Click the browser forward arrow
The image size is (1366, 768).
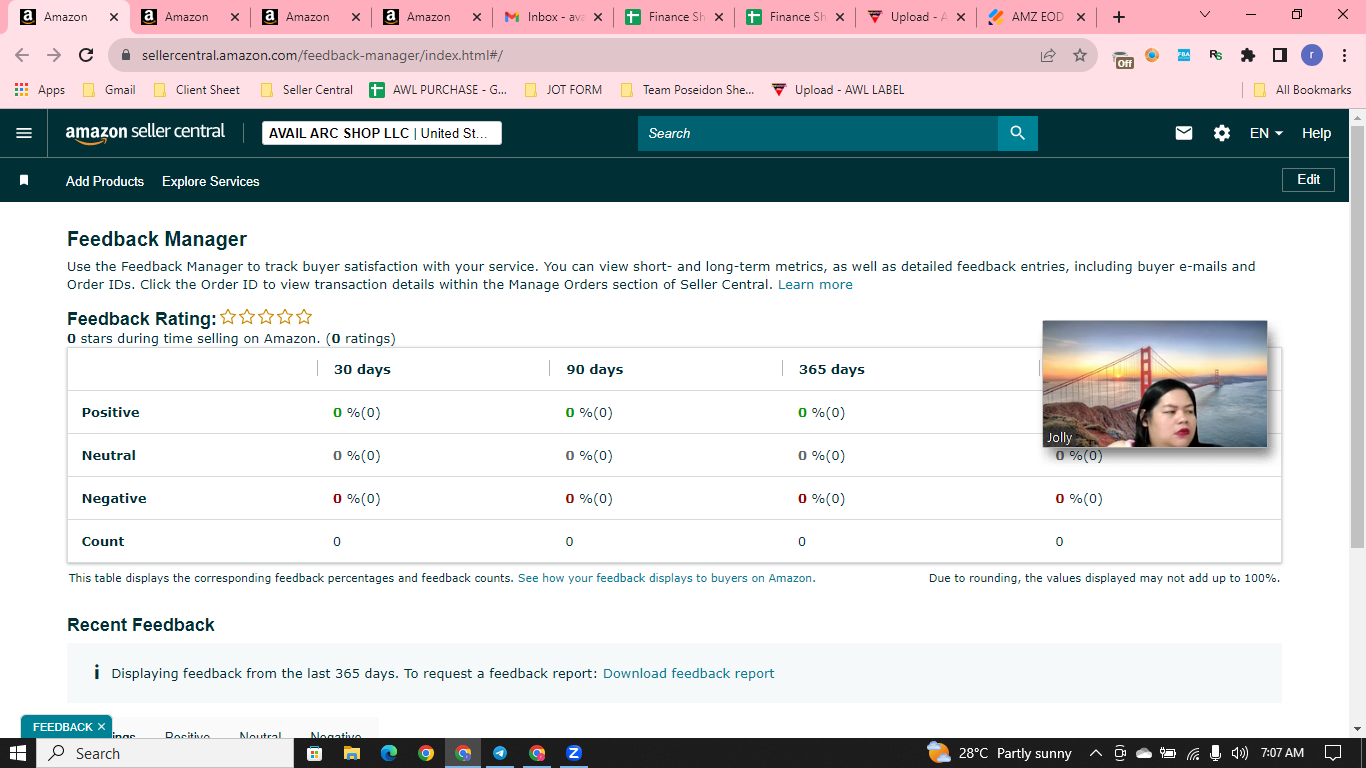[54, 56]
